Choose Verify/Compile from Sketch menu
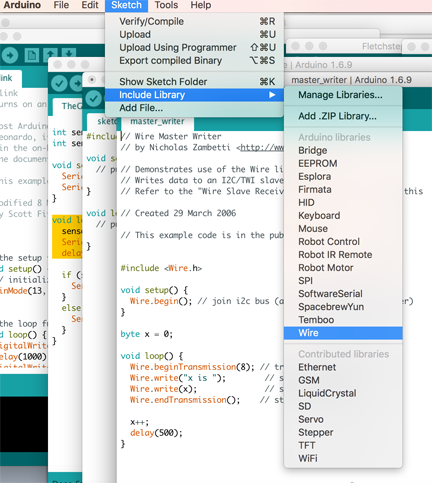 (x=194, y=21)
